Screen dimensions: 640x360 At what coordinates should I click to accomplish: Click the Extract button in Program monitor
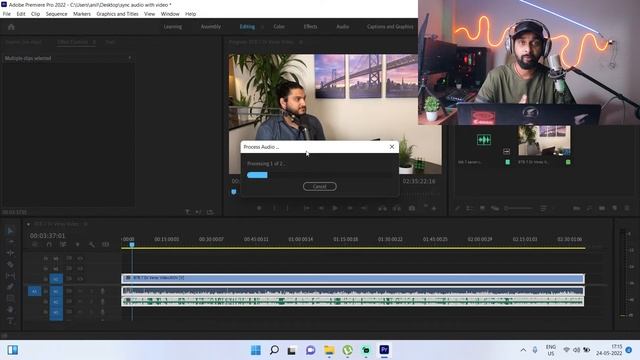[397, 208]
